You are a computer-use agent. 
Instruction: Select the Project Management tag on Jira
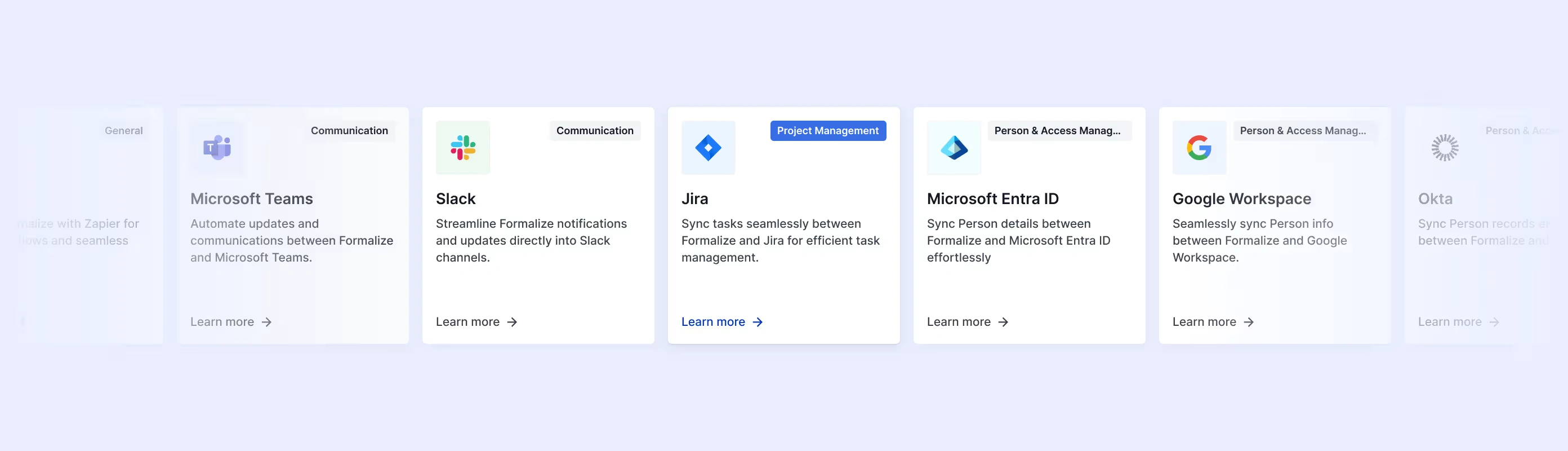pos(828,130)
